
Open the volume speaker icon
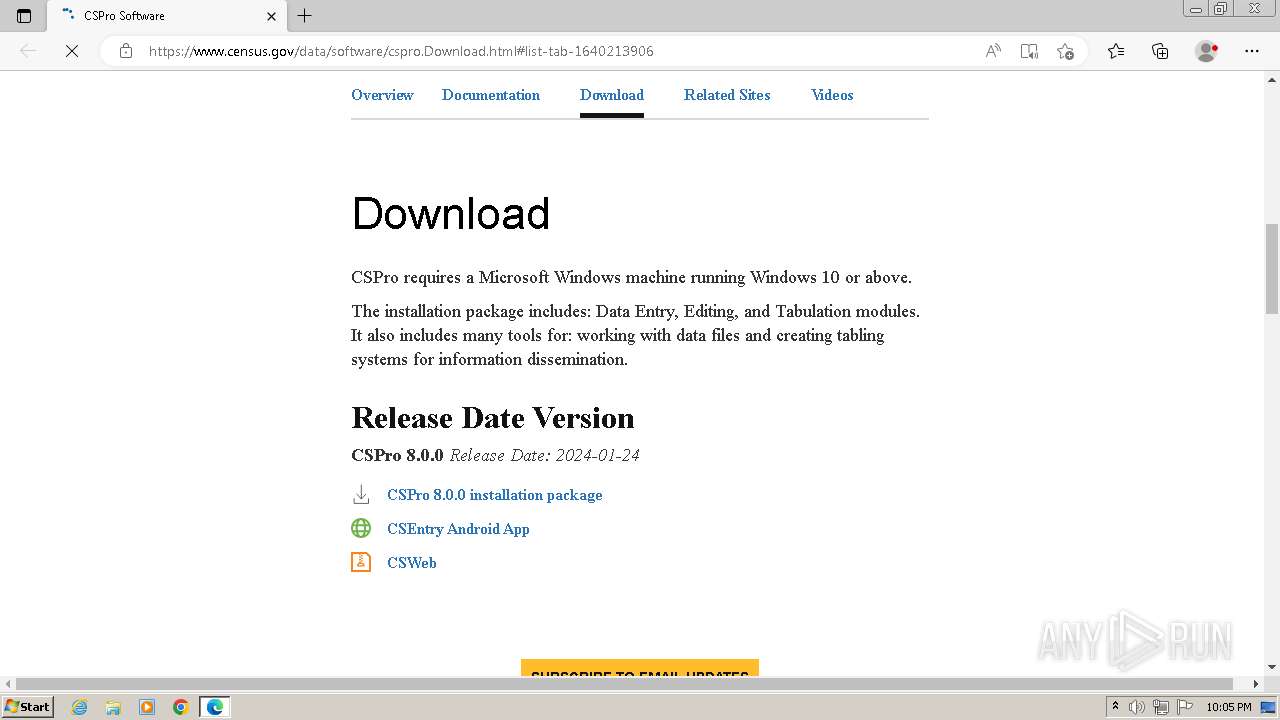click(x=1137, y=707)
